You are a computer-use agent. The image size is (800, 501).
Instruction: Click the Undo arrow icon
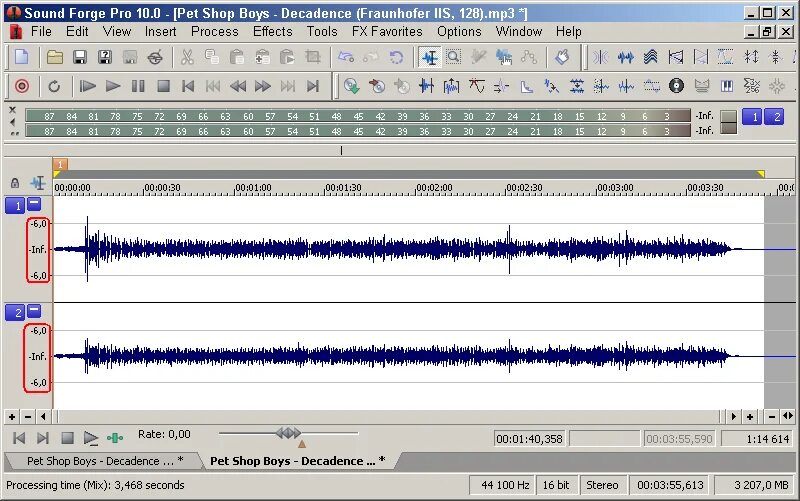[x=346, y=57]
